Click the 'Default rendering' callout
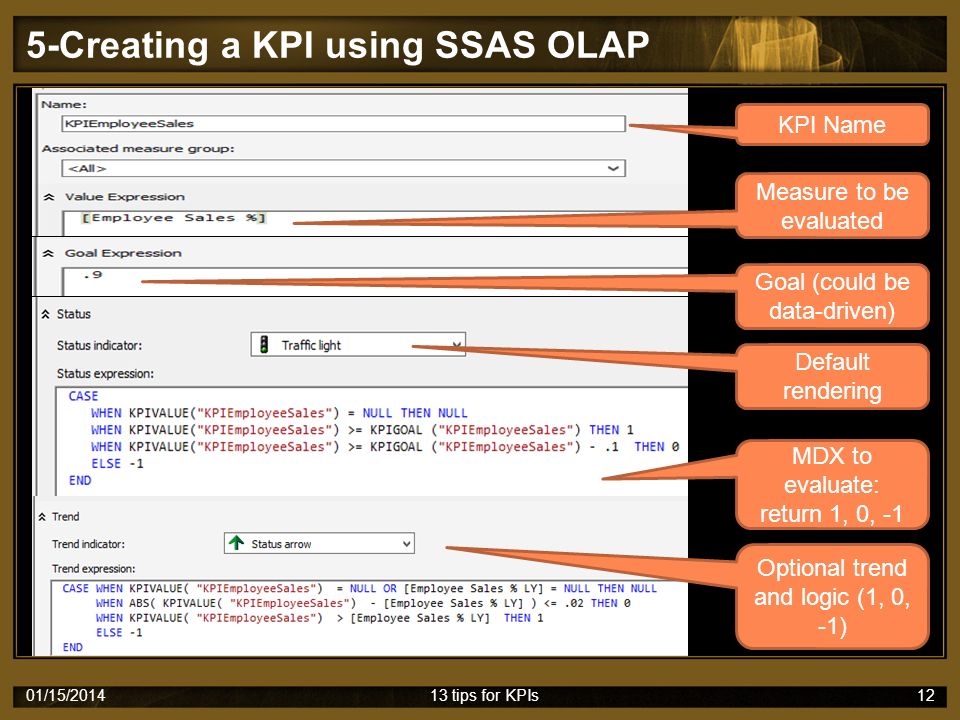960x720 pixels. pos(832,376)
